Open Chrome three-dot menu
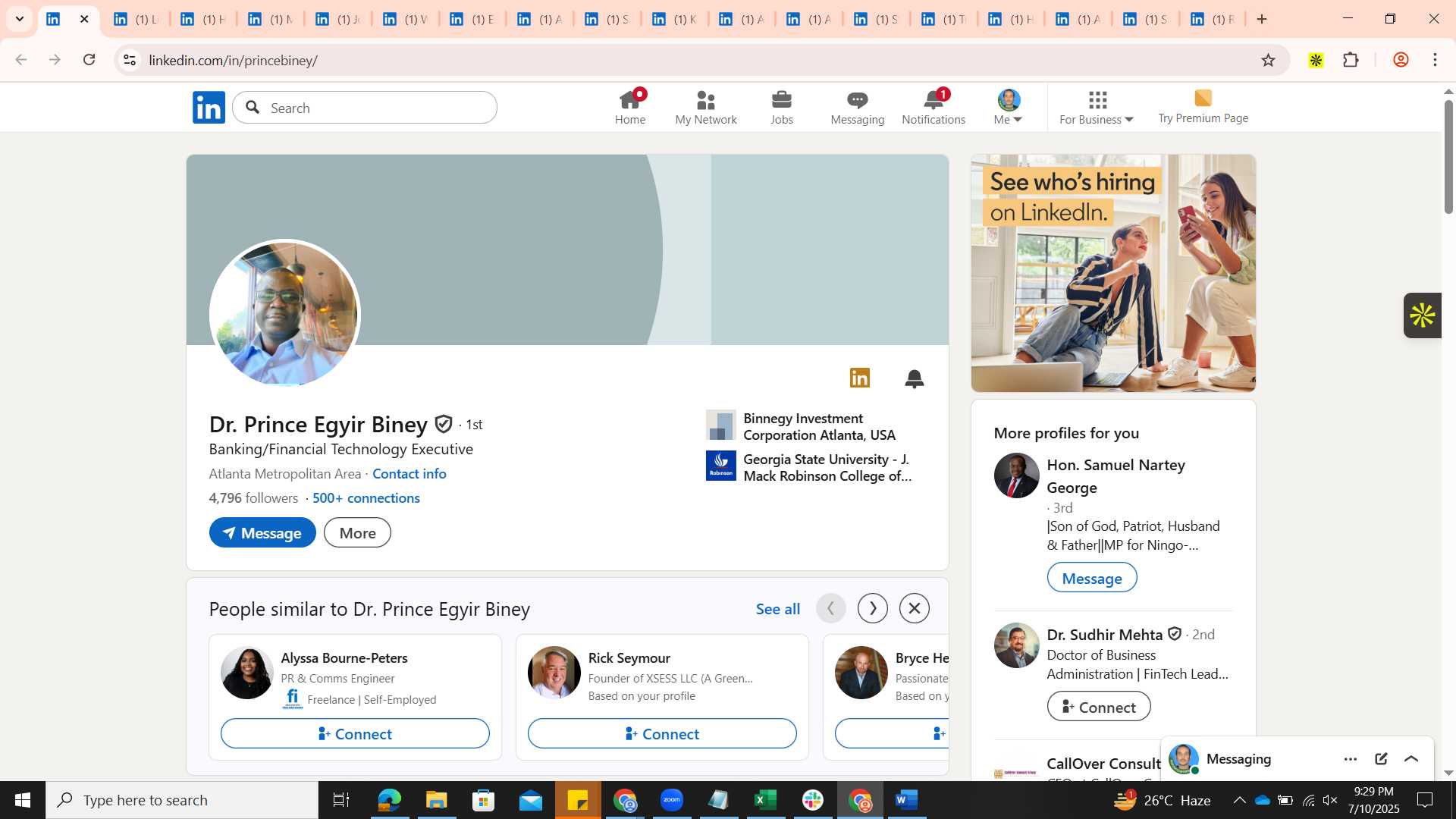 pos(1436,60)
